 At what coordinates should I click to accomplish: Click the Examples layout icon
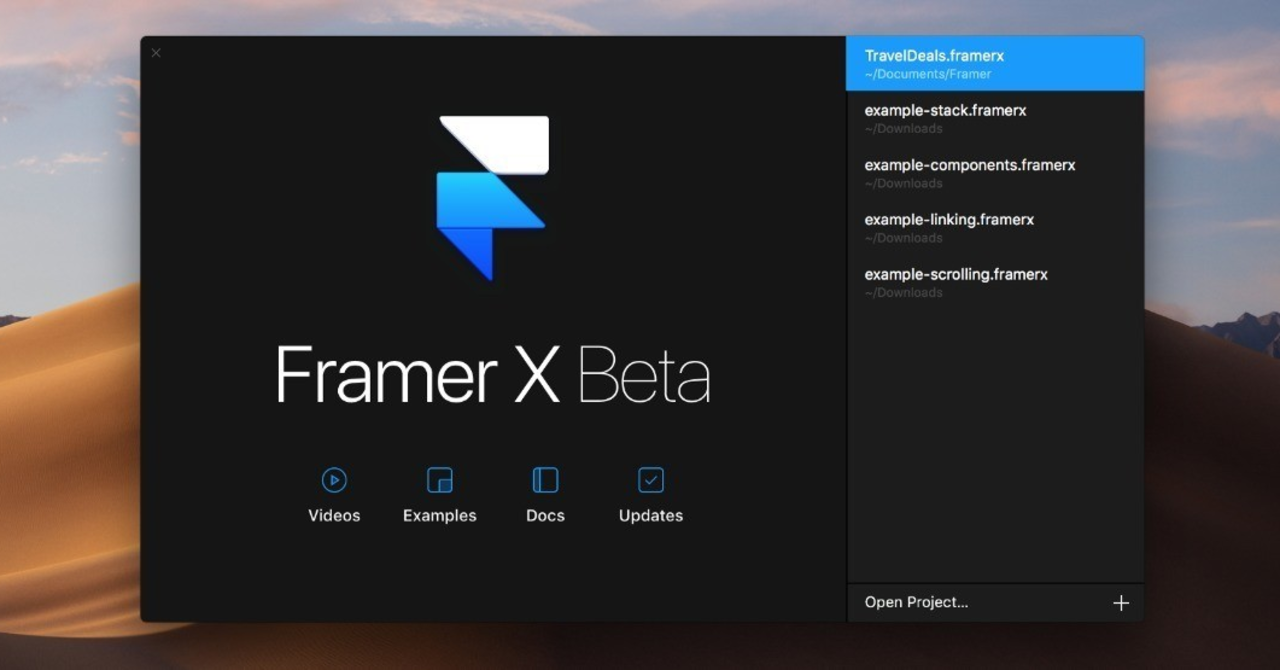tap(440, 480)
